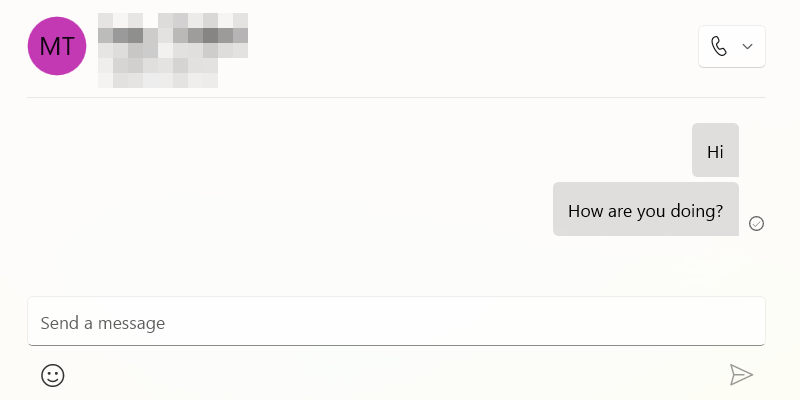800x400 pixels.
Task: Click the phone call icon
Action: coord(718,46)
